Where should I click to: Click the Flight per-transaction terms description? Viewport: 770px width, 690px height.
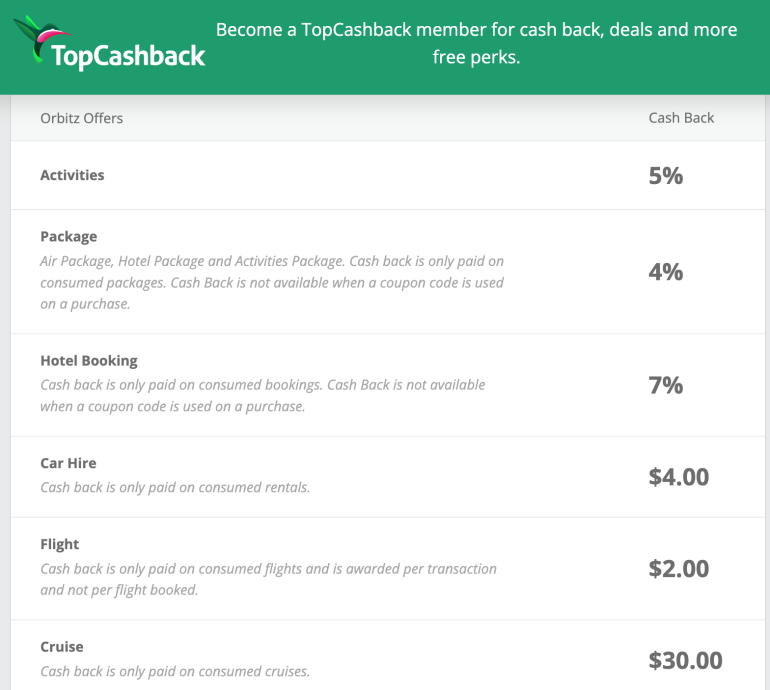(268, 579)
